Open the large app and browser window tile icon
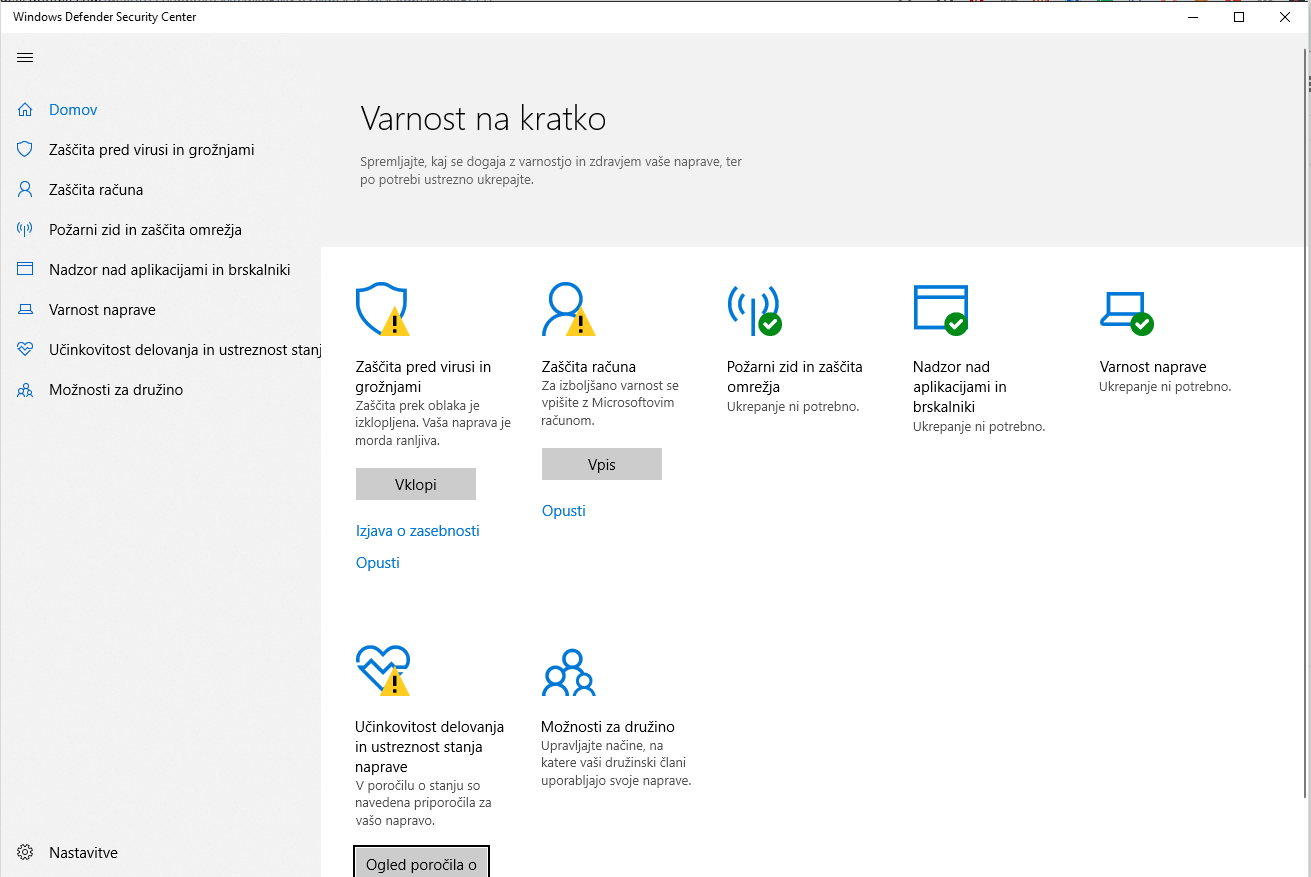The image size is (1311, 877). (941, 309)
